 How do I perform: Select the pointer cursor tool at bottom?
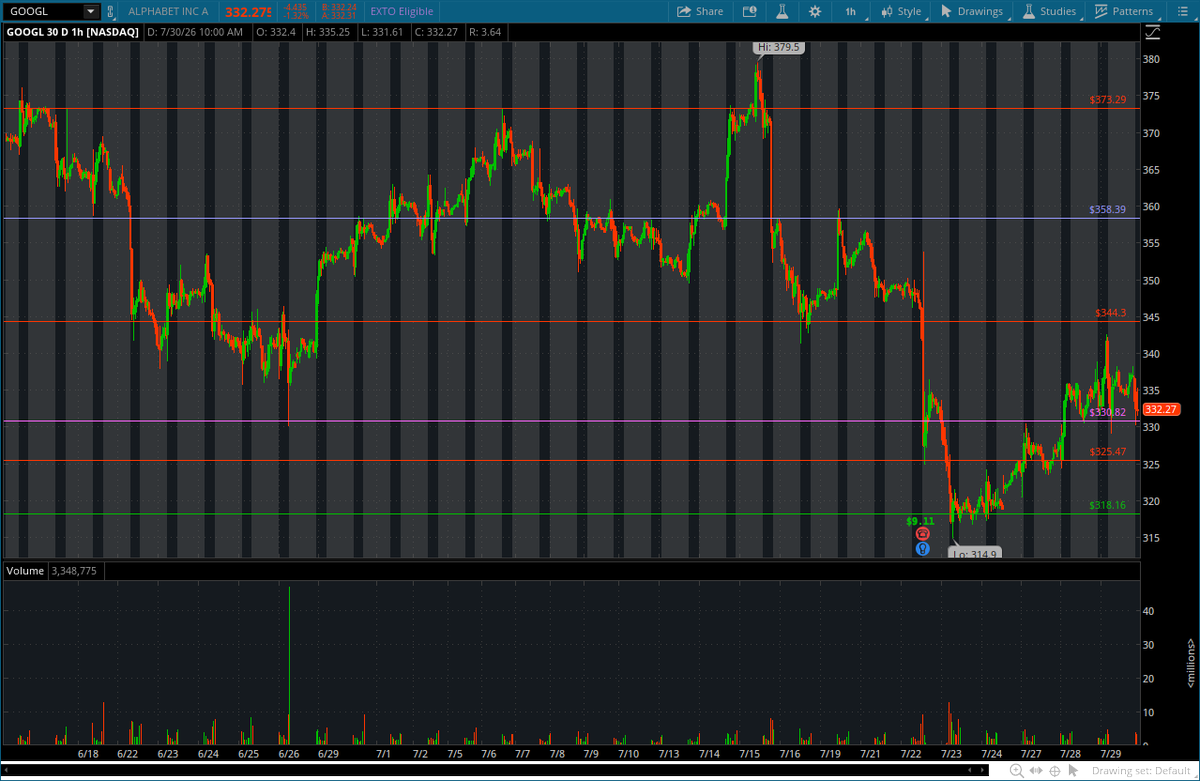click(1073, 771)
